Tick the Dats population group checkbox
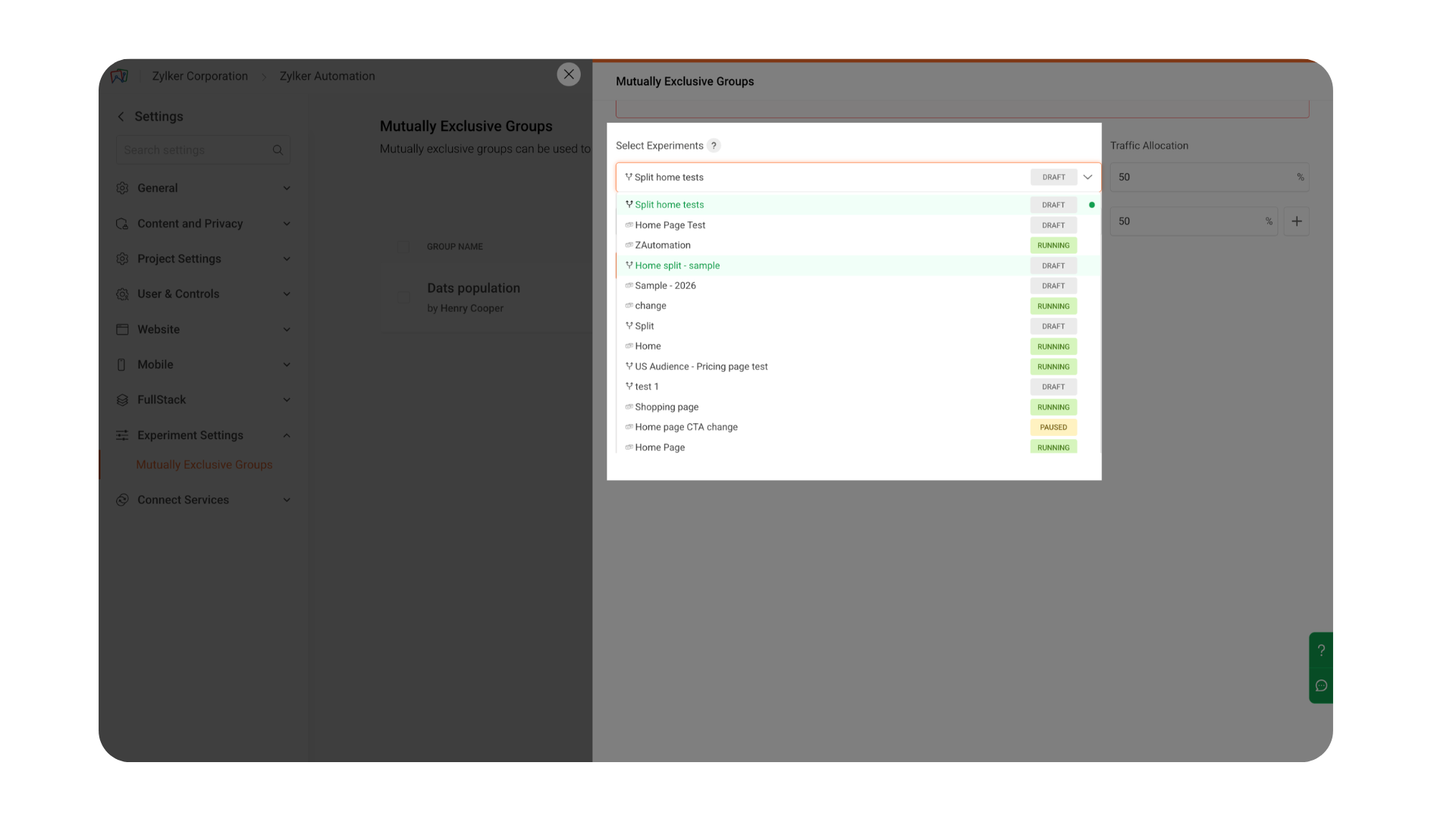1456x819 pixels. pyautogui.click(x=403, y=297)
